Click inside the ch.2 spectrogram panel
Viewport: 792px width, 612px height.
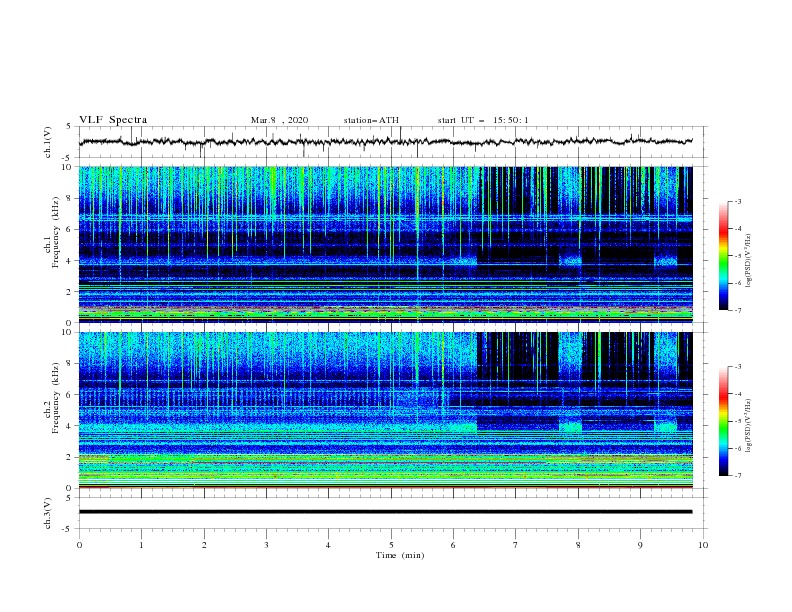(385, 410)
